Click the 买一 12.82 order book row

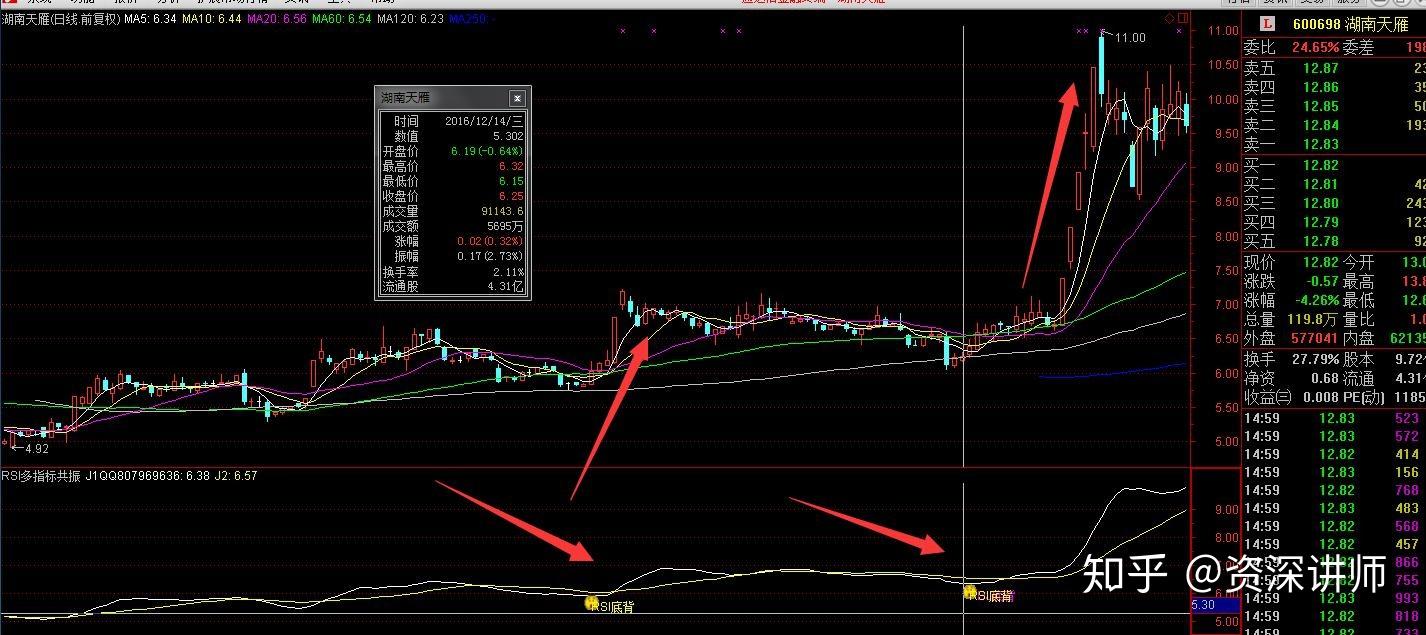1334,165
